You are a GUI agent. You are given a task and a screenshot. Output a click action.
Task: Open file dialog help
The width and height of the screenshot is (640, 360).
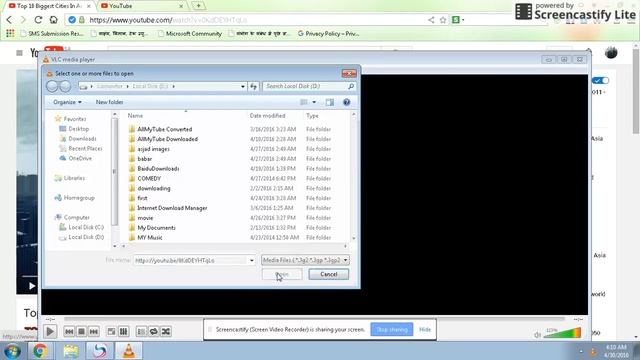[347, 102]
